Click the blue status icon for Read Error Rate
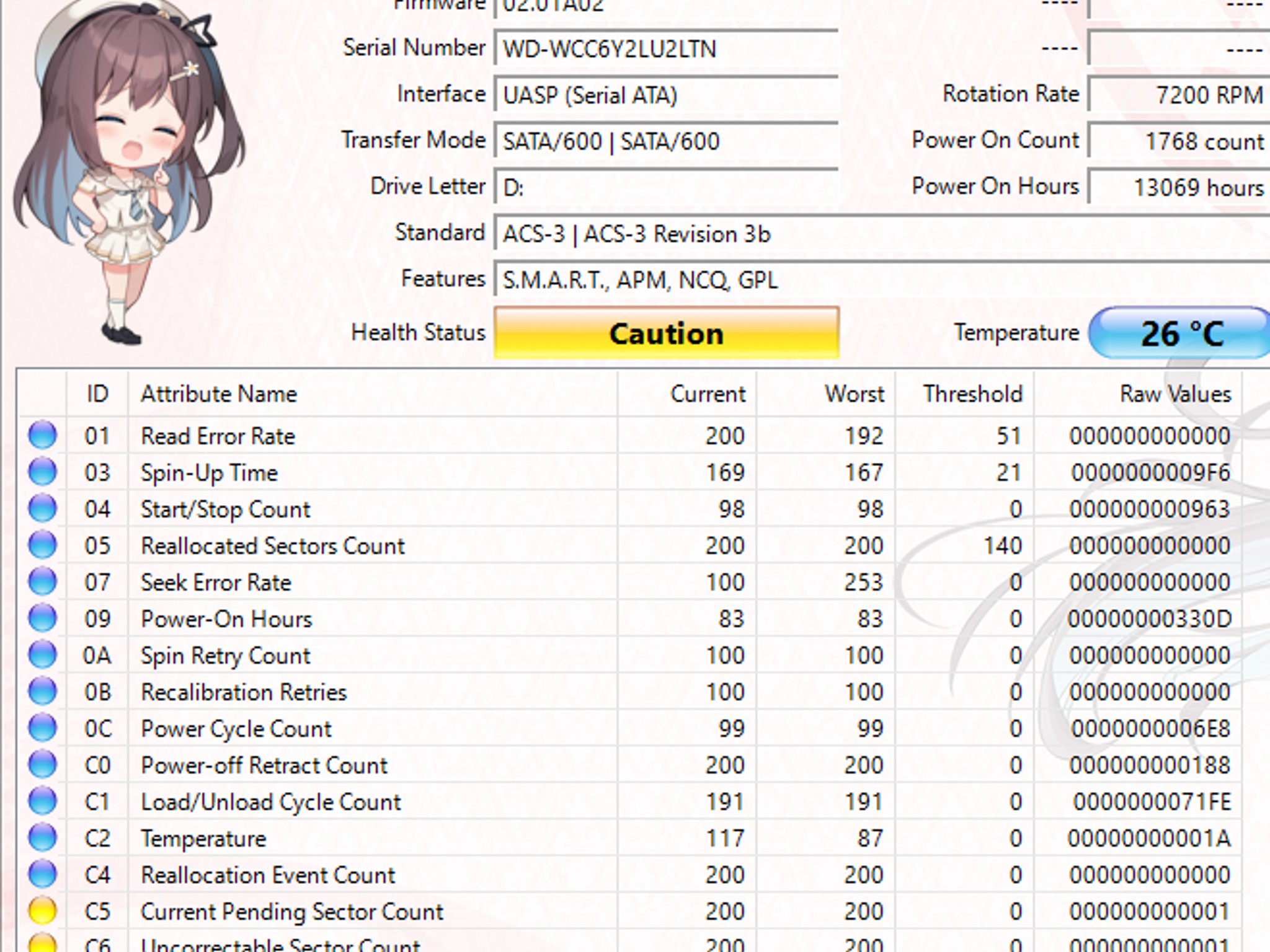1270x952 pixels. tap(43, 435)
